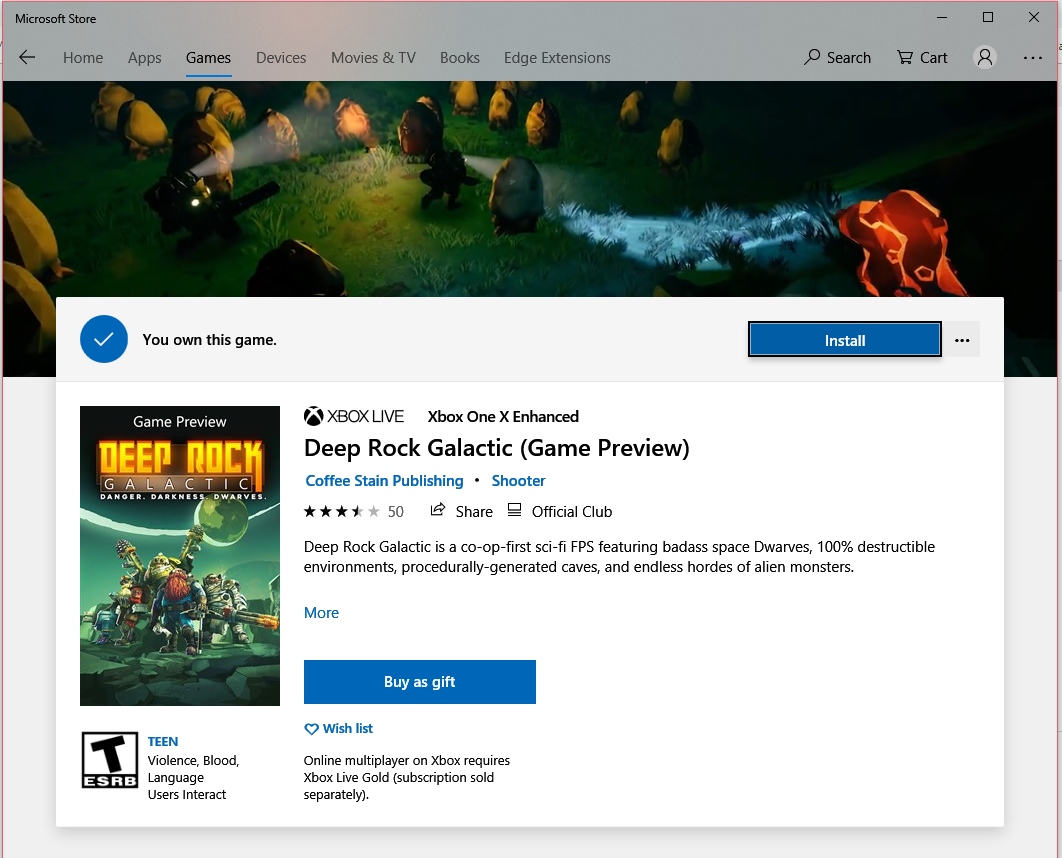Click the Buy as gift button

click(420, 682)
